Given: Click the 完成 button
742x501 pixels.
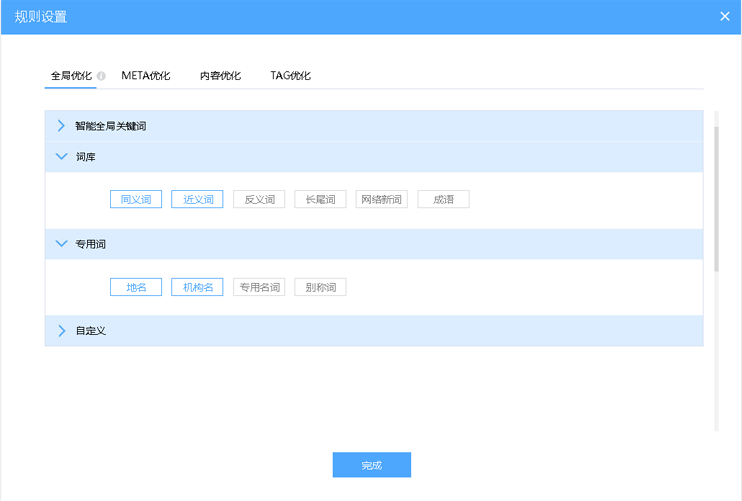Looking at the screenshot, I should pyautogui.click(x=371, y=465).
